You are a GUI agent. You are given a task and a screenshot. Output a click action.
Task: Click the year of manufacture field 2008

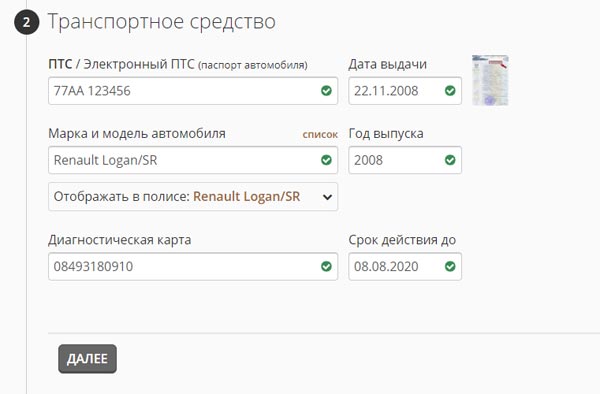tap(405, 160)
